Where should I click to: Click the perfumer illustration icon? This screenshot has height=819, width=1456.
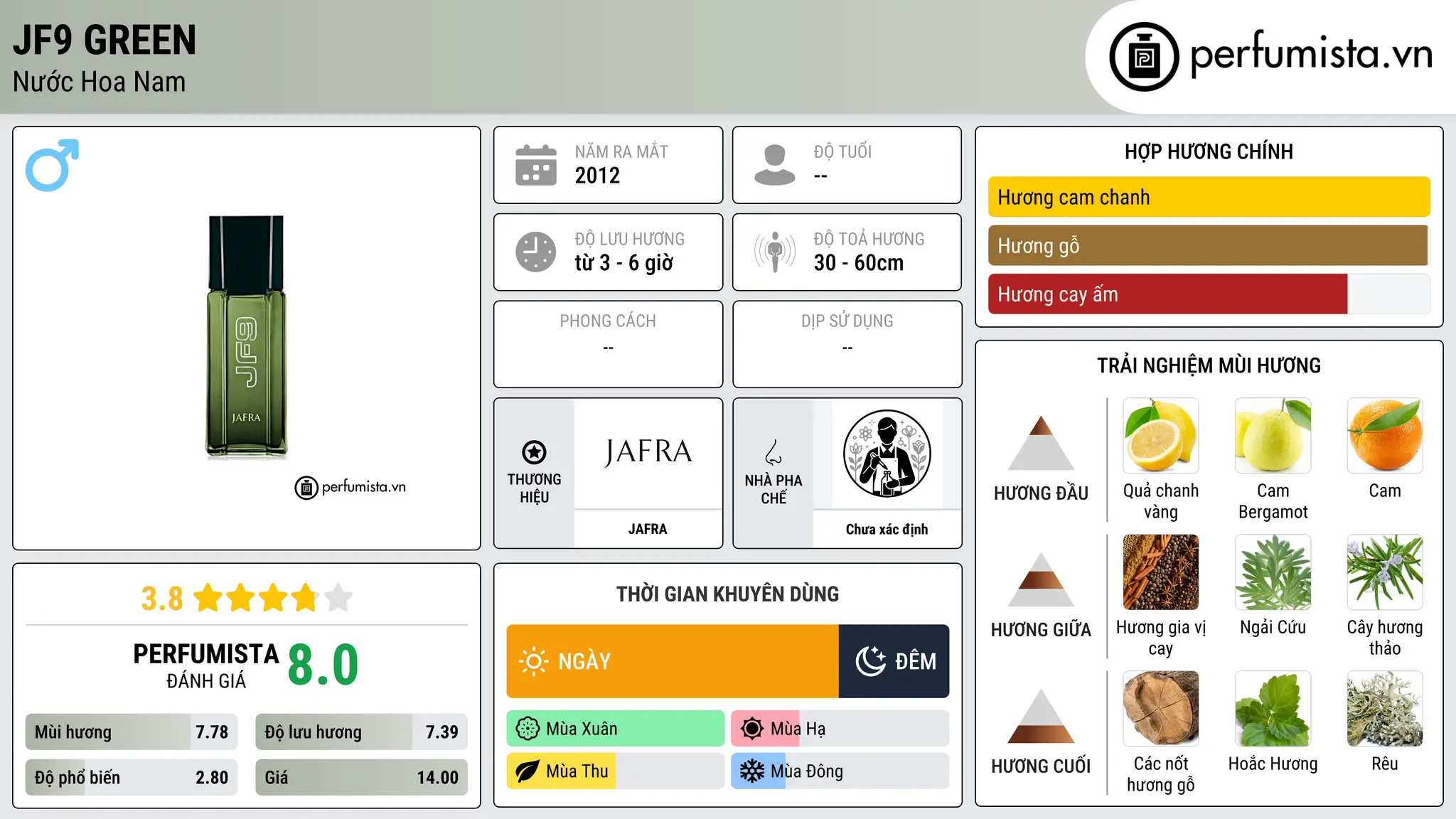tap(887, 454)
